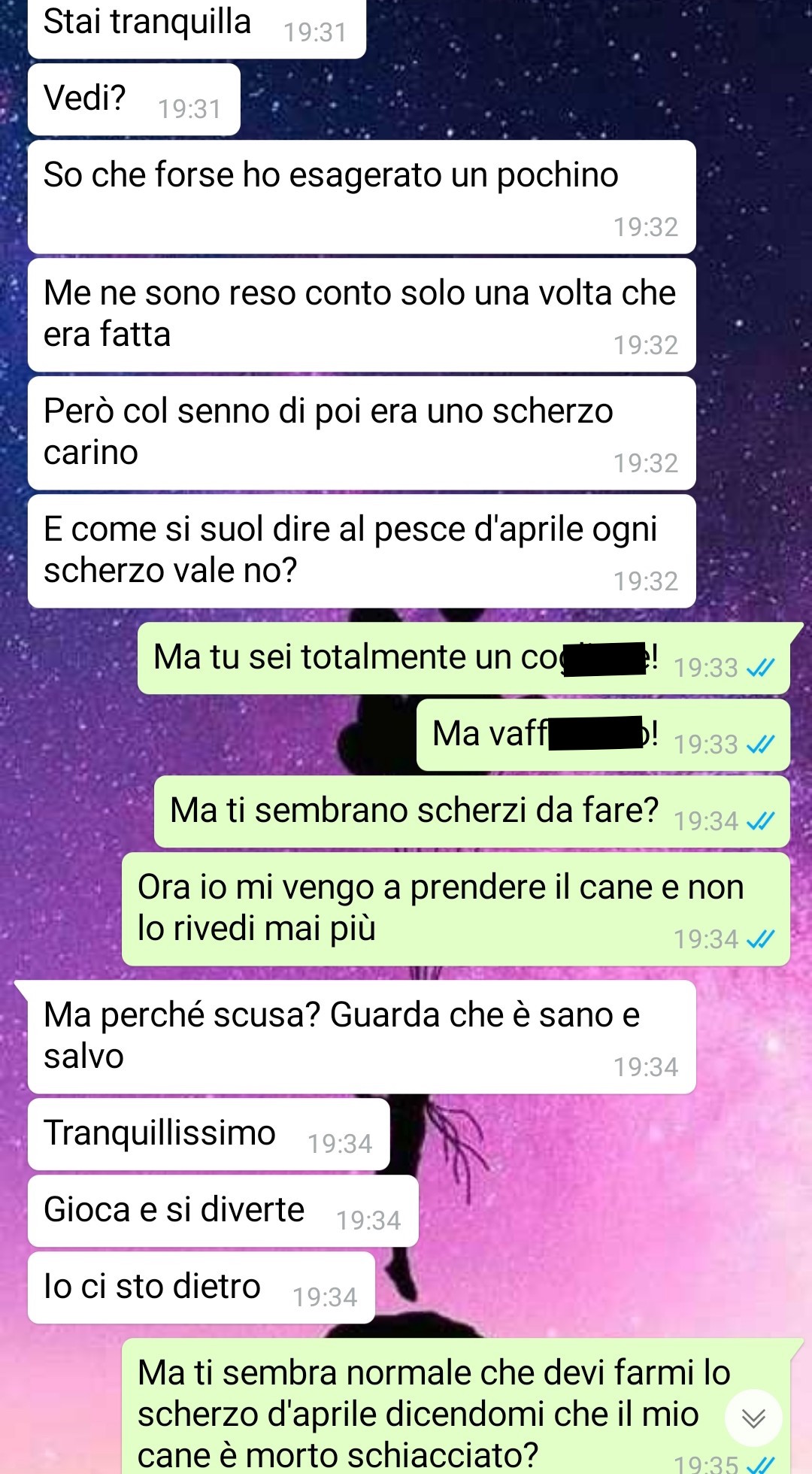Select 'Però col senno di poi' message

(x=362, y=432)
